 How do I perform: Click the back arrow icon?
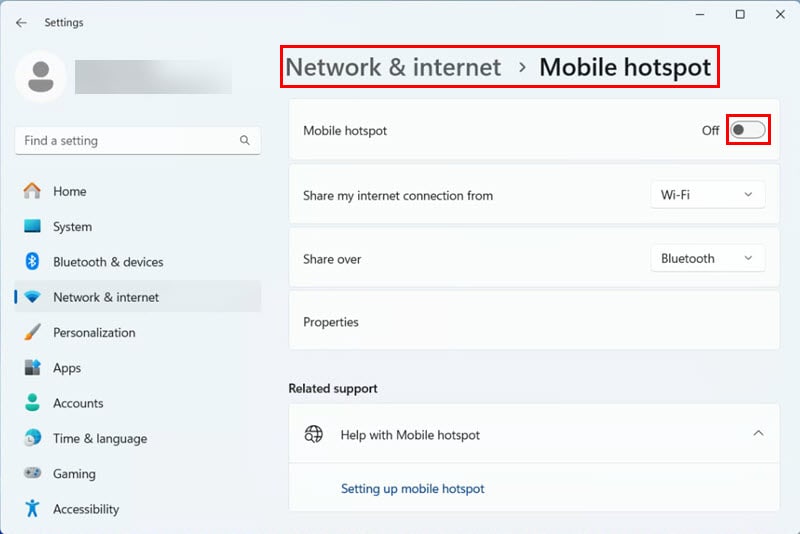tap(21, 22)
